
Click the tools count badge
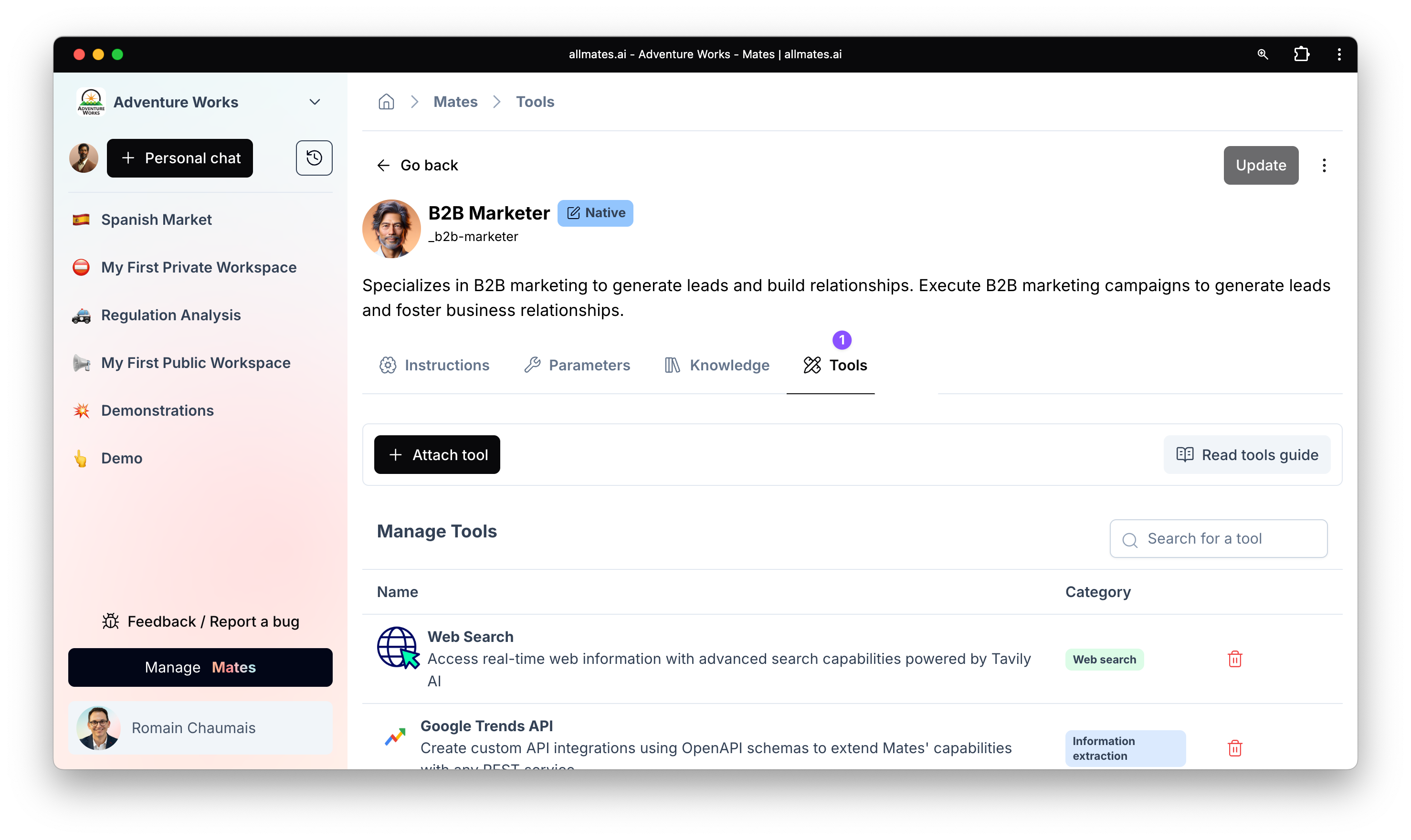pos(842,340)
